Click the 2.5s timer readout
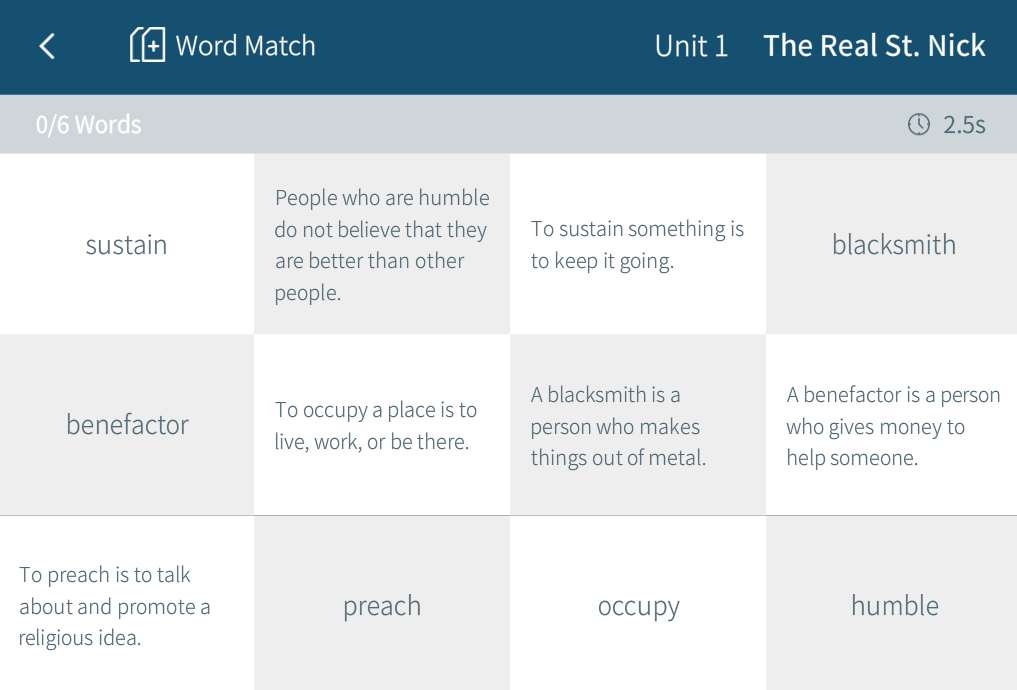 [x=964, y=125]
